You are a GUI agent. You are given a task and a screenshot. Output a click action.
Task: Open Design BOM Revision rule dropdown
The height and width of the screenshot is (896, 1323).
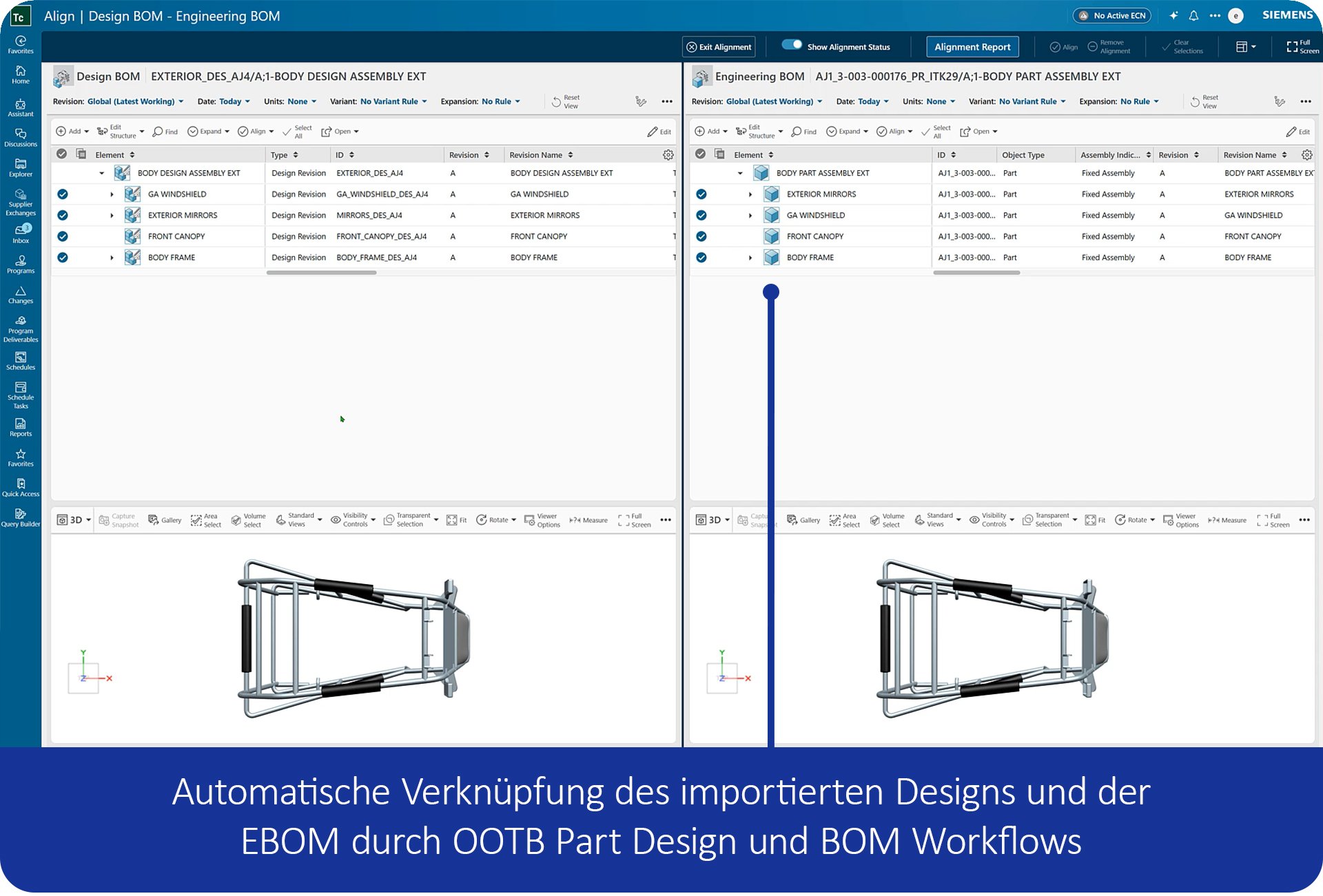135,102
